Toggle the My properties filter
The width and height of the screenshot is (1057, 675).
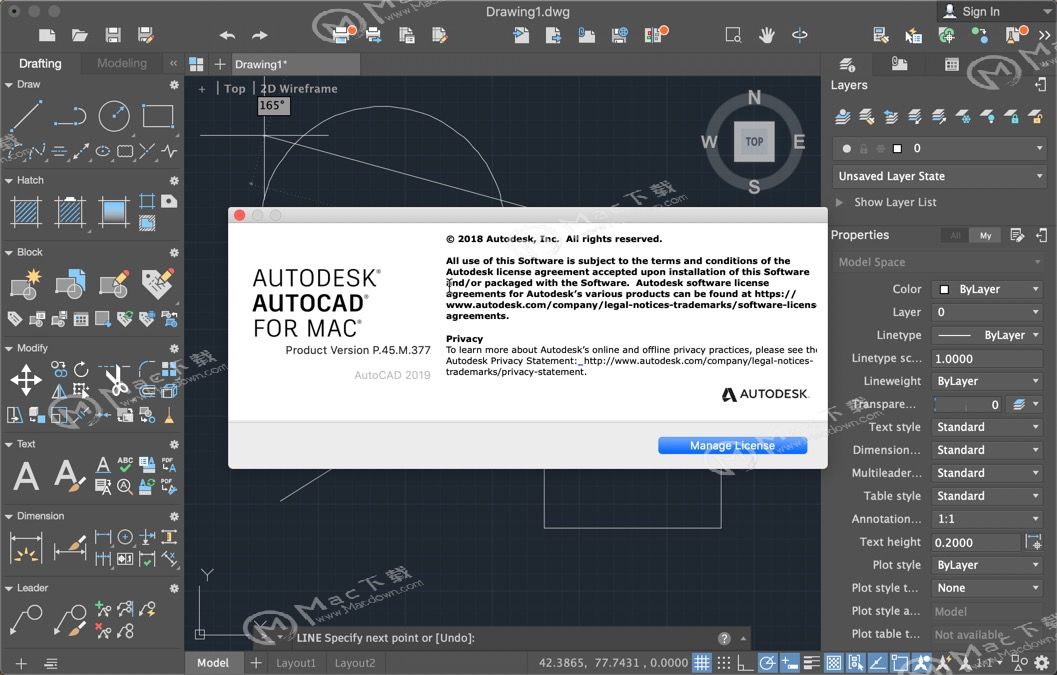[x=986, y=235]
